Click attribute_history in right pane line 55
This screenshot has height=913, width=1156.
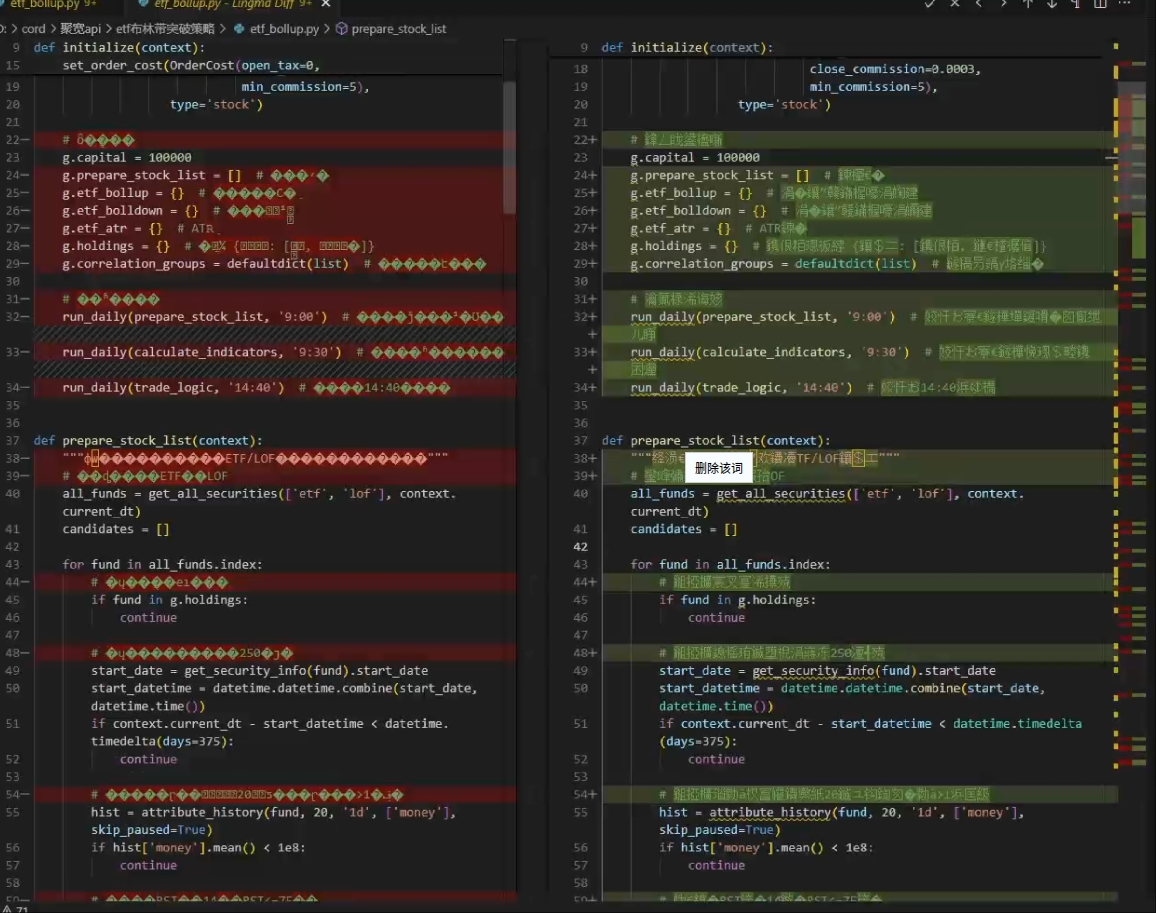coord(770,812)
